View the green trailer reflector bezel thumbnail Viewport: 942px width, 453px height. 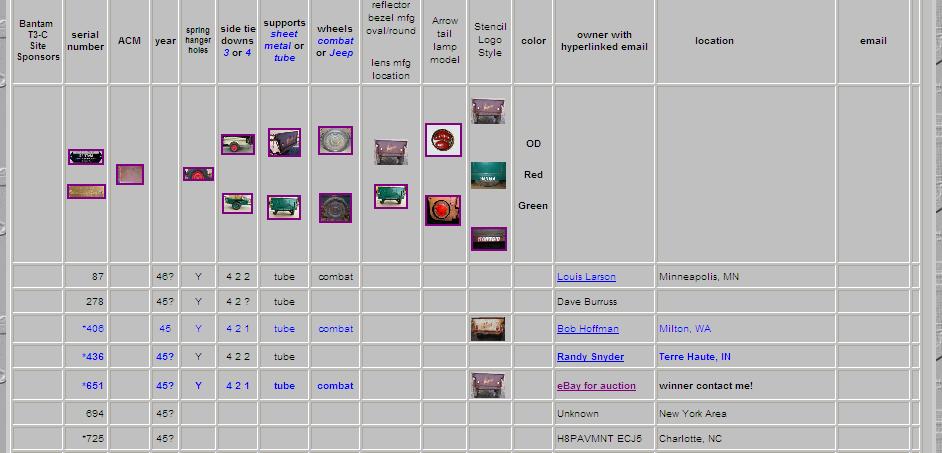pyautogui.click(x=391, y=196)
